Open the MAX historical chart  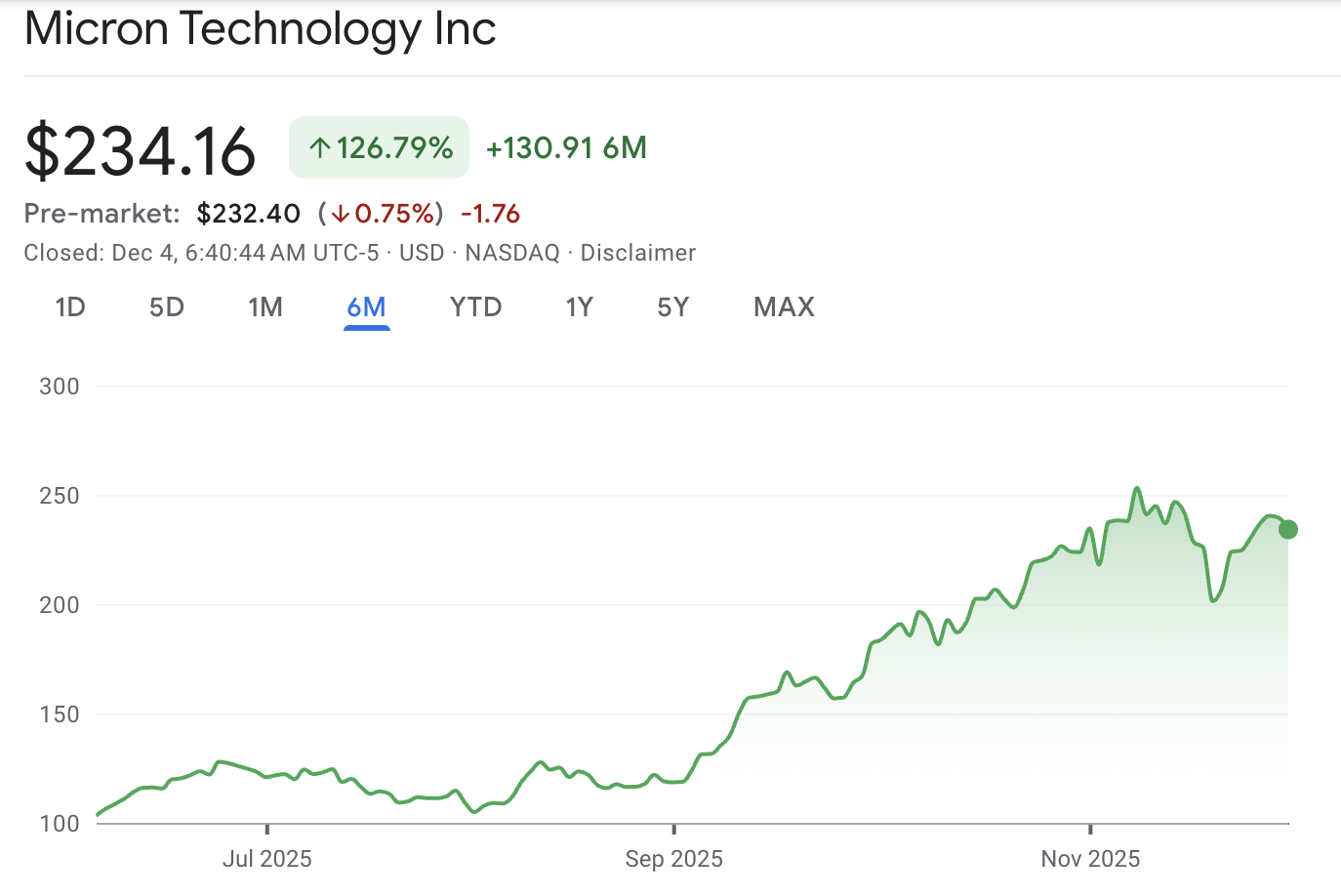click(x=783, y=306)
